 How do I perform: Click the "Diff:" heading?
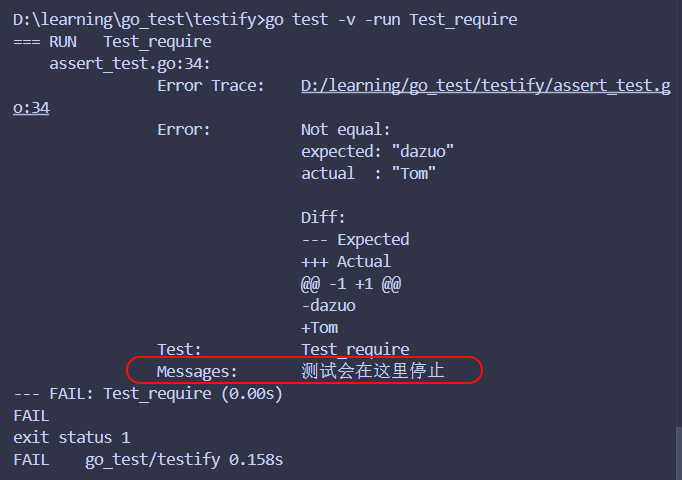323,218
